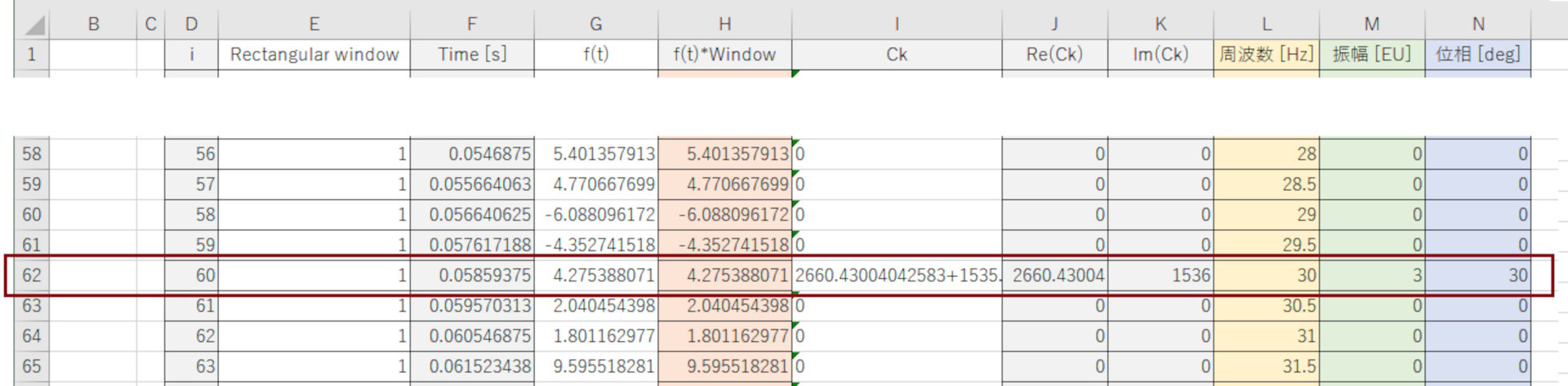
Task: Select Time cell showing 0.05859375
Action: click(472, 276)
